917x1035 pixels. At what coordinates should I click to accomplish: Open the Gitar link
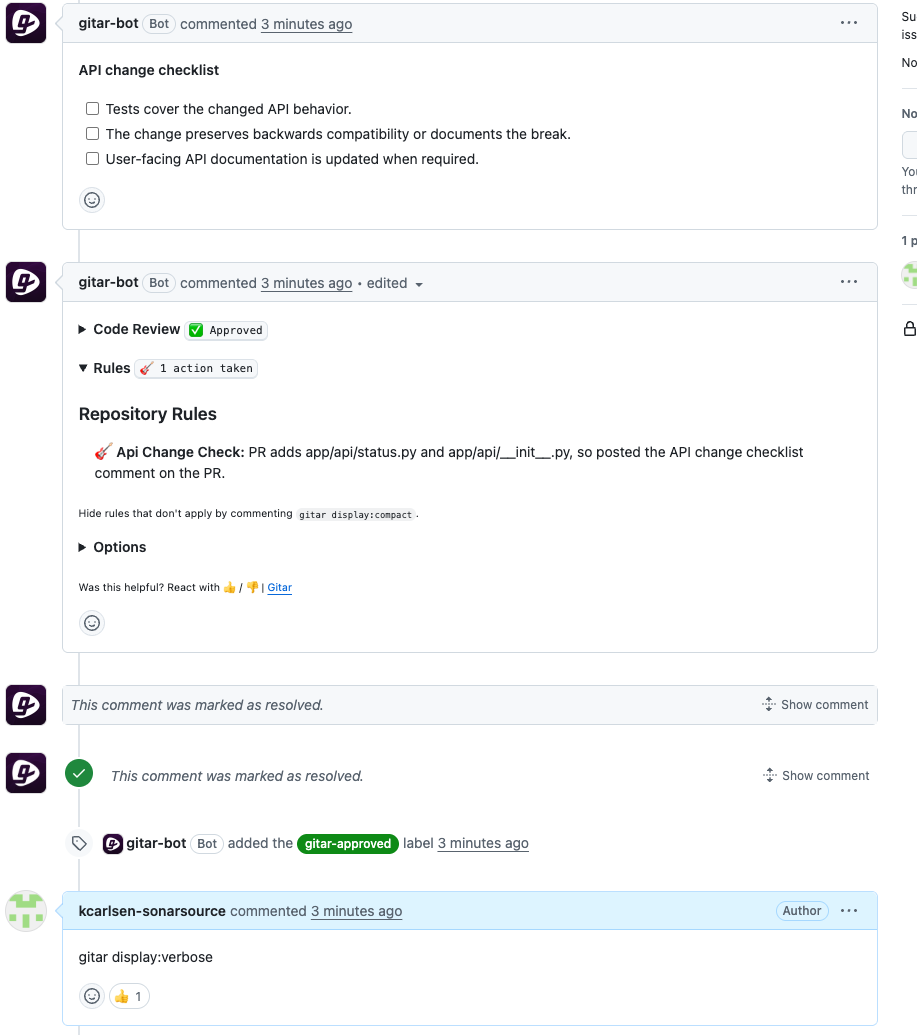(279, 587)
